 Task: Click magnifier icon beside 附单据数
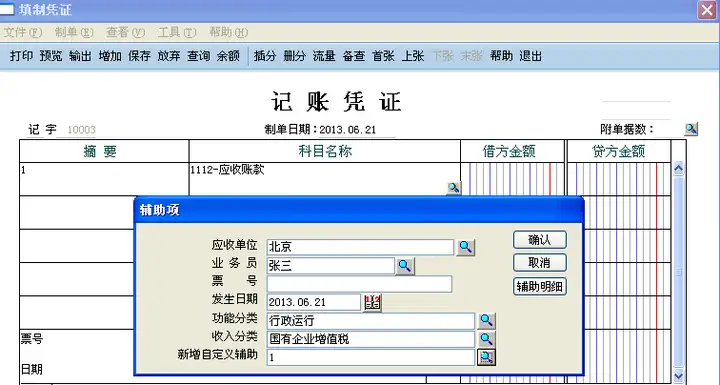click(x=691, y=129)
